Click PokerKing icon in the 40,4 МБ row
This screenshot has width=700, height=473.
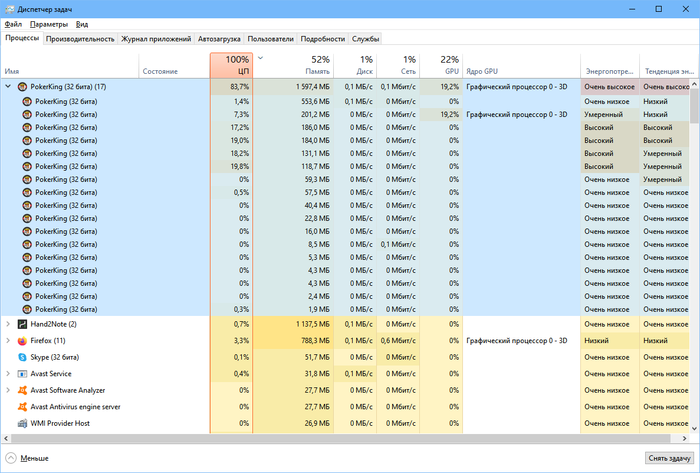27,205
